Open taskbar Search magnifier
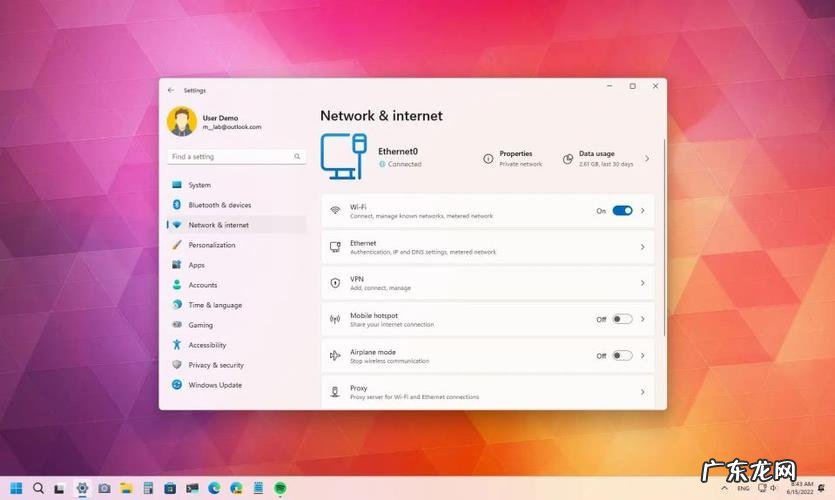Image resolution: width=835 pixels, height=500 pixels. (x=38, y=488)
